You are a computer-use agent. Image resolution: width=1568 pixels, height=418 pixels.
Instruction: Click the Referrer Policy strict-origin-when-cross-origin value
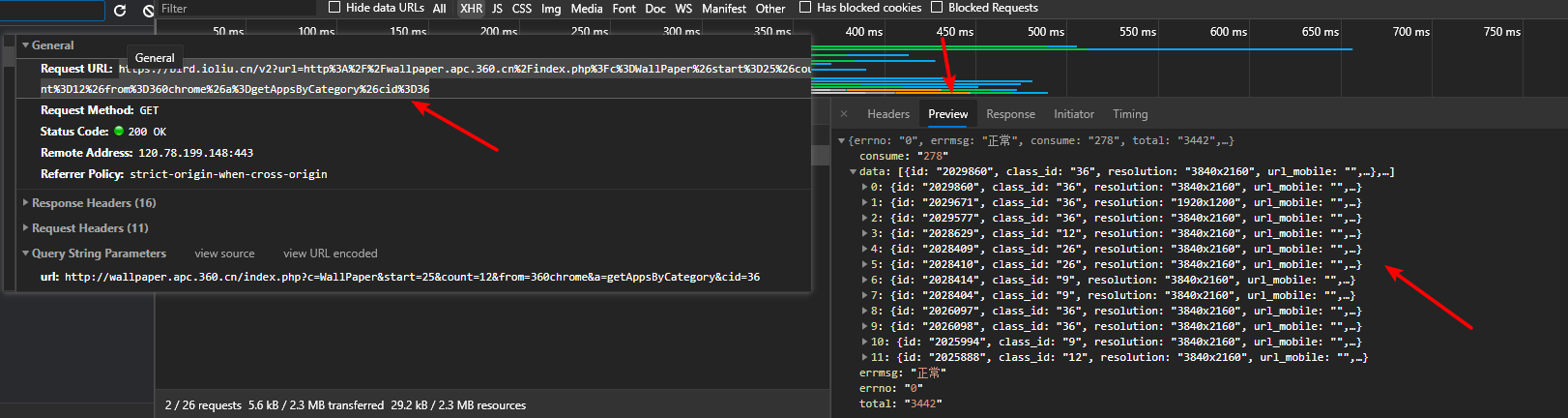click(228, 175)
